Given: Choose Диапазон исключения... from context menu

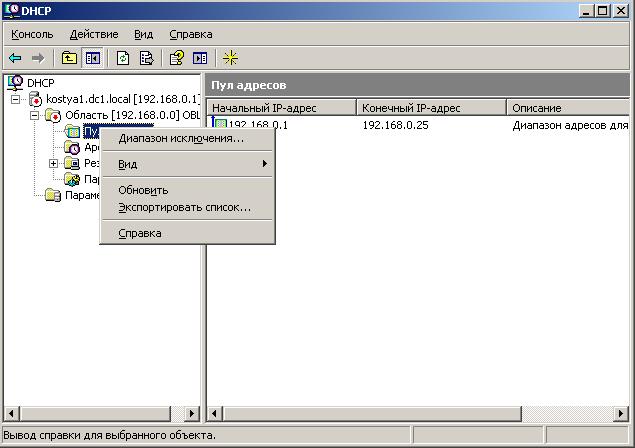Looking at the screenshot, I should [188, 139].
